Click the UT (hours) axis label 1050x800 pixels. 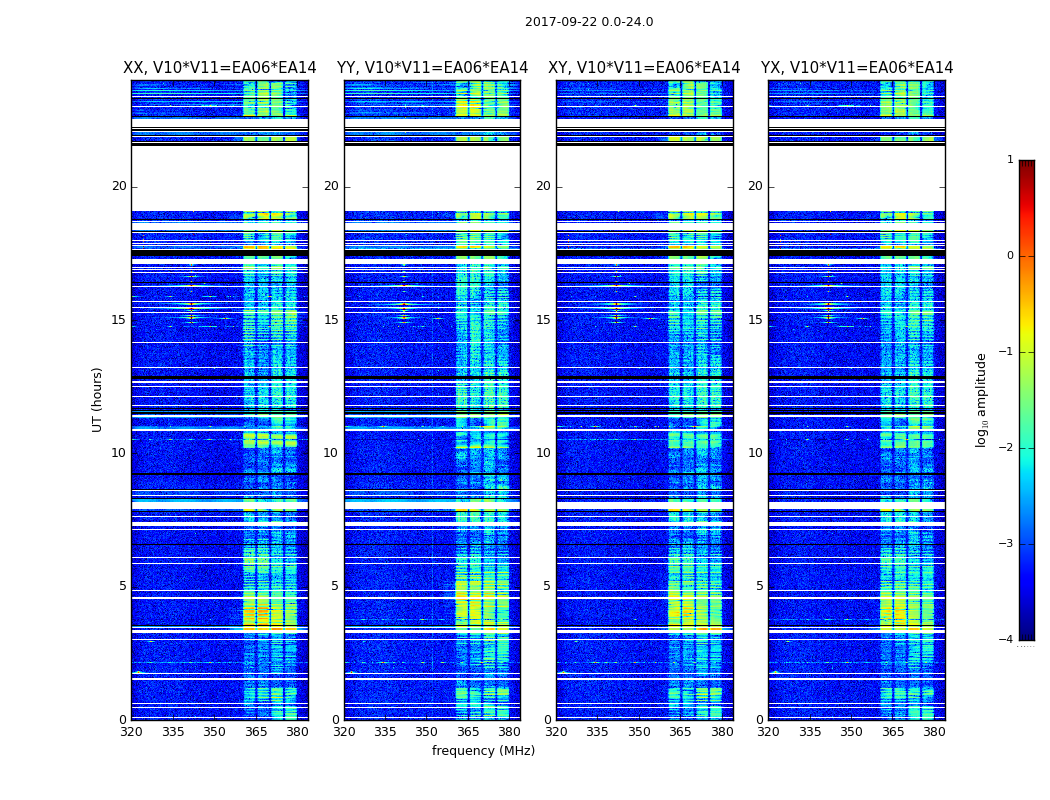(x=98, y=399)
